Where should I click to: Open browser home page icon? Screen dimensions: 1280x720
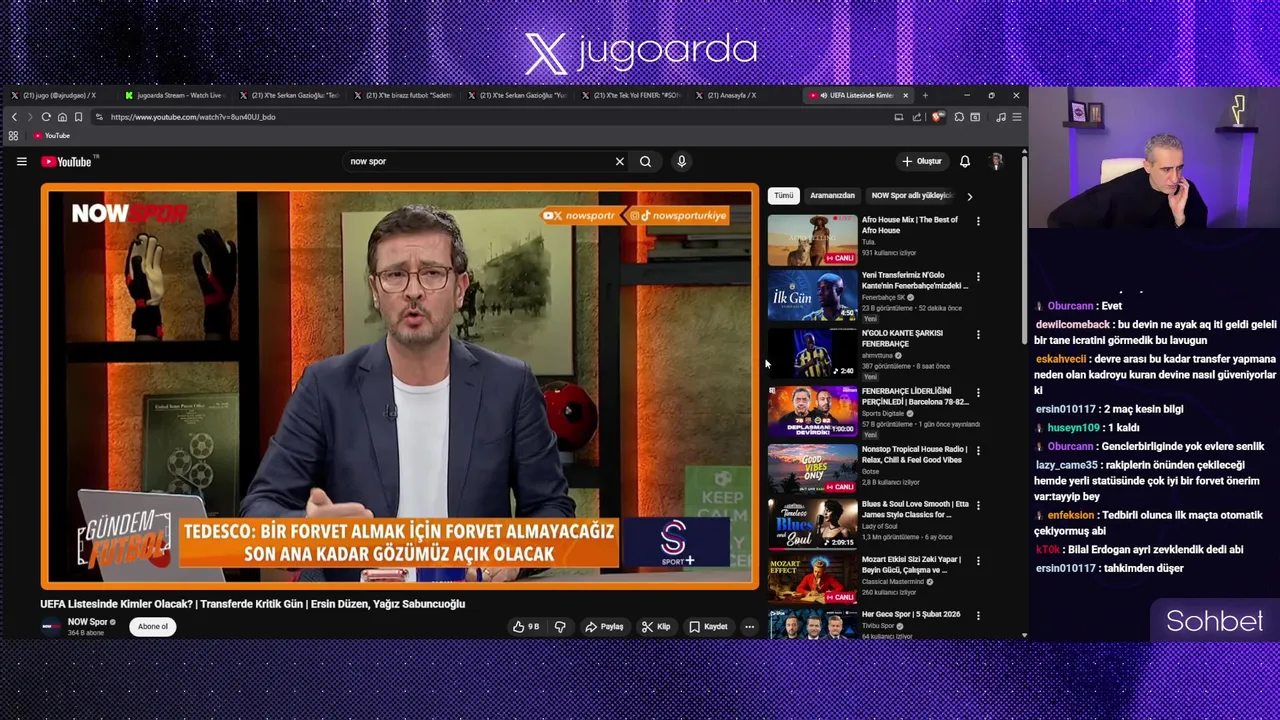62,117
